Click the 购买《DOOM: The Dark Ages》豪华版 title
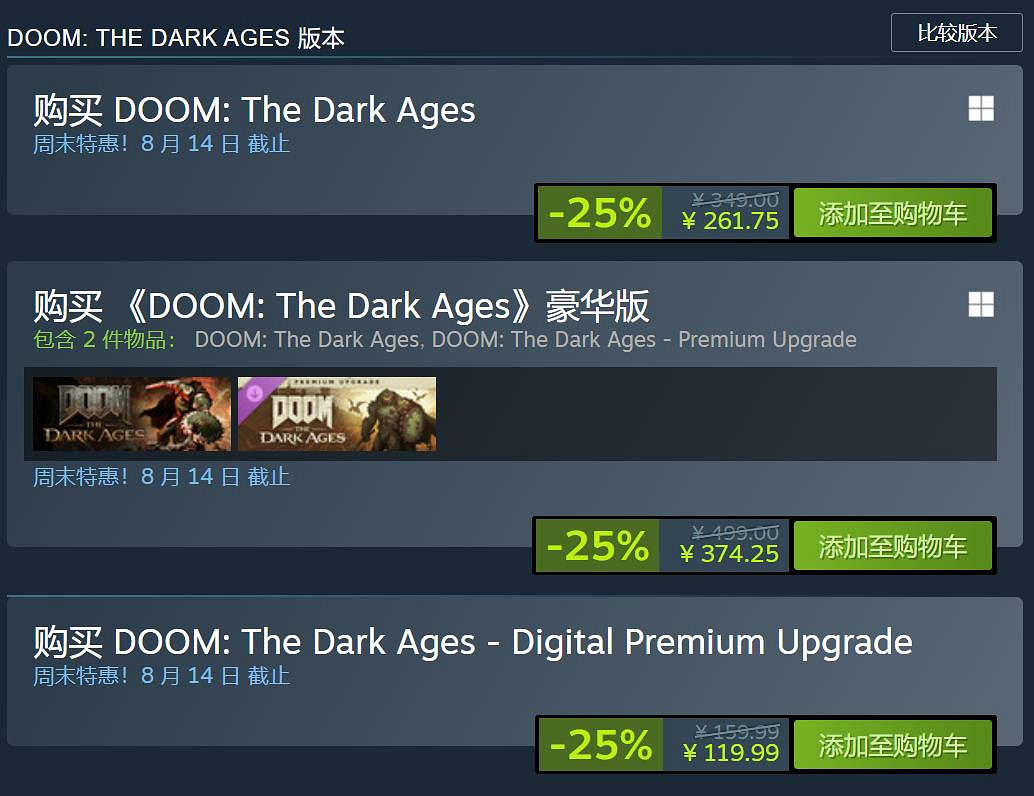The image size is (1034, 796). click(x=342, y=305)
